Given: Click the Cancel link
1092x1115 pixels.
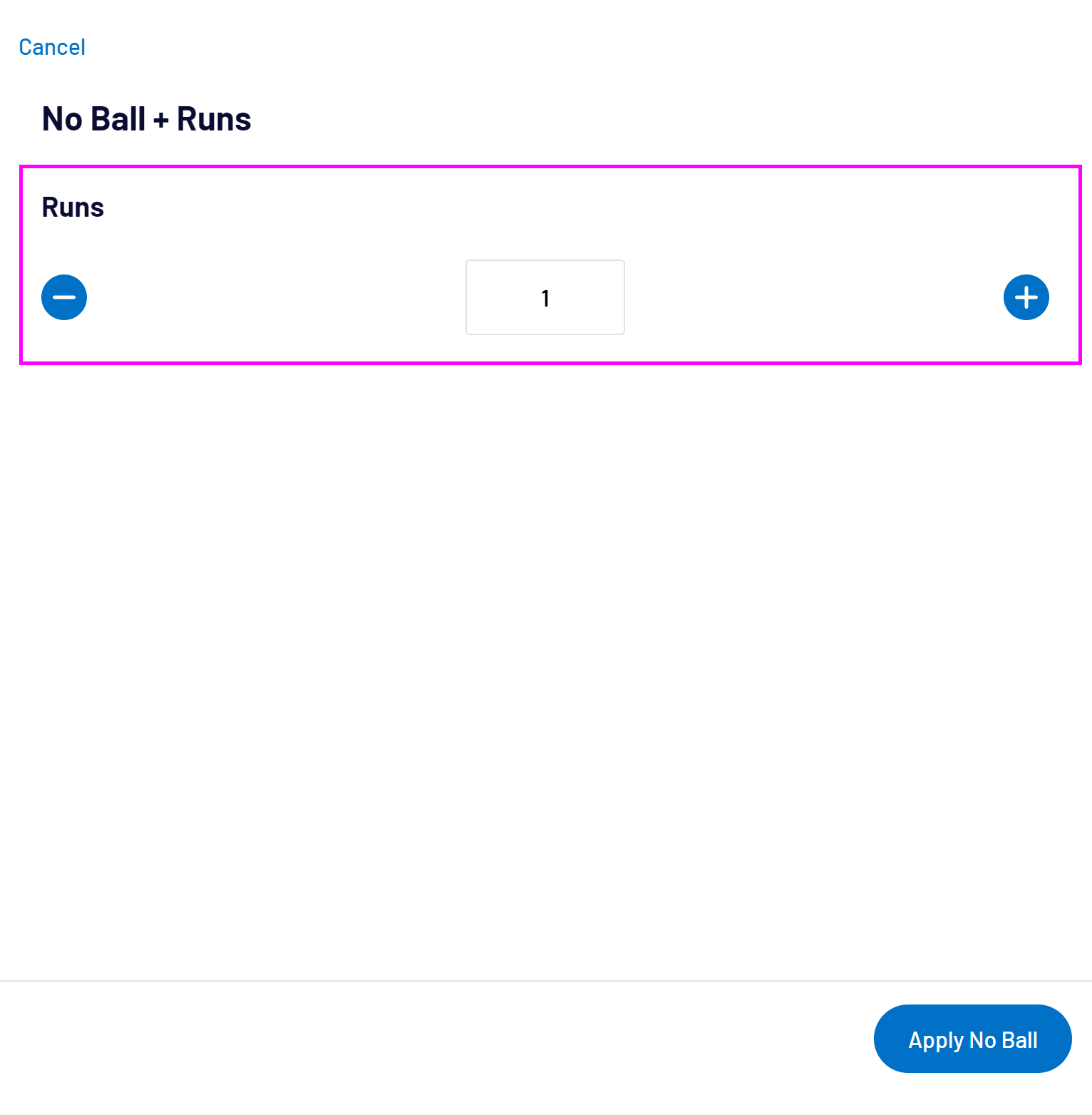Looking at the screenshot, I should click(52, 47).
